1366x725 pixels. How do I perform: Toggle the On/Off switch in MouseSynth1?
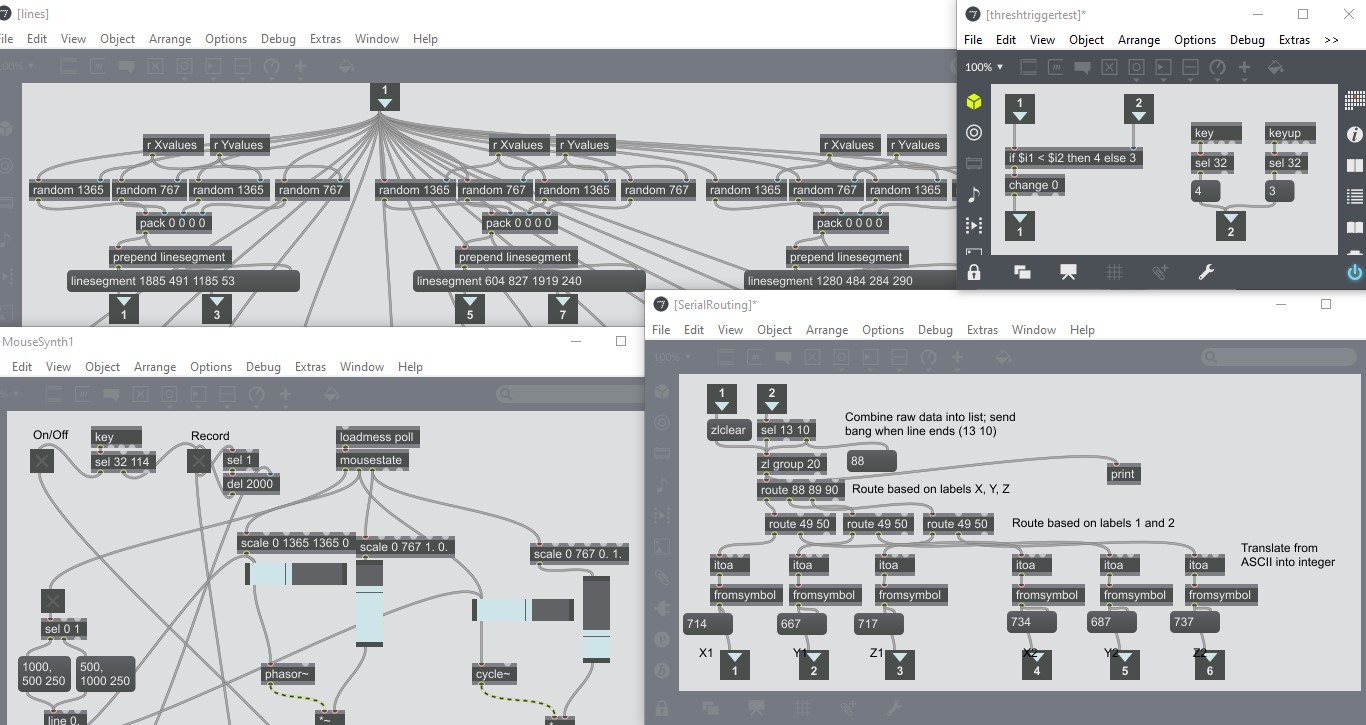point(42,460)
